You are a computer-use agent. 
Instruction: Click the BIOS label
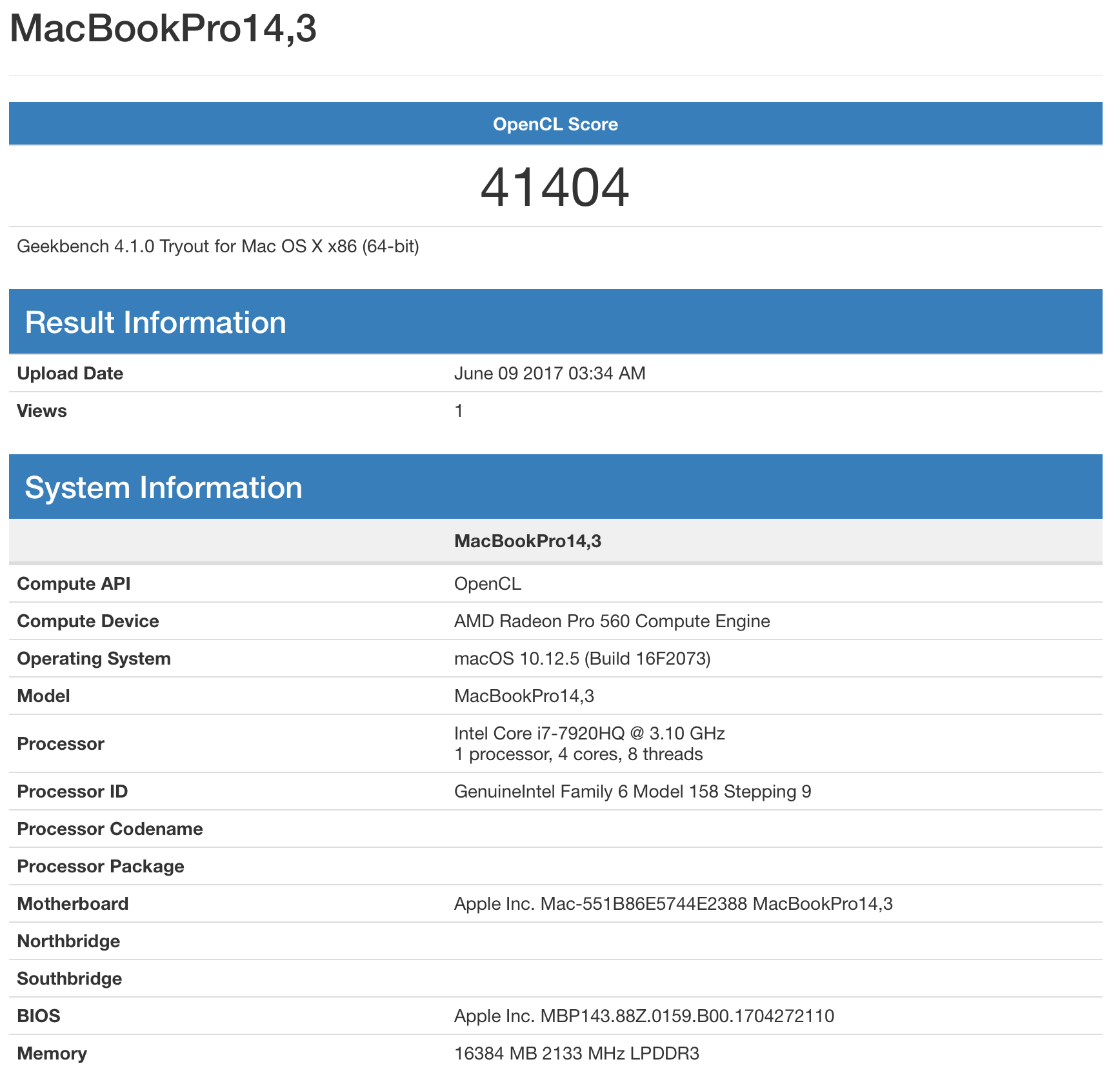tap(39, 1016)
